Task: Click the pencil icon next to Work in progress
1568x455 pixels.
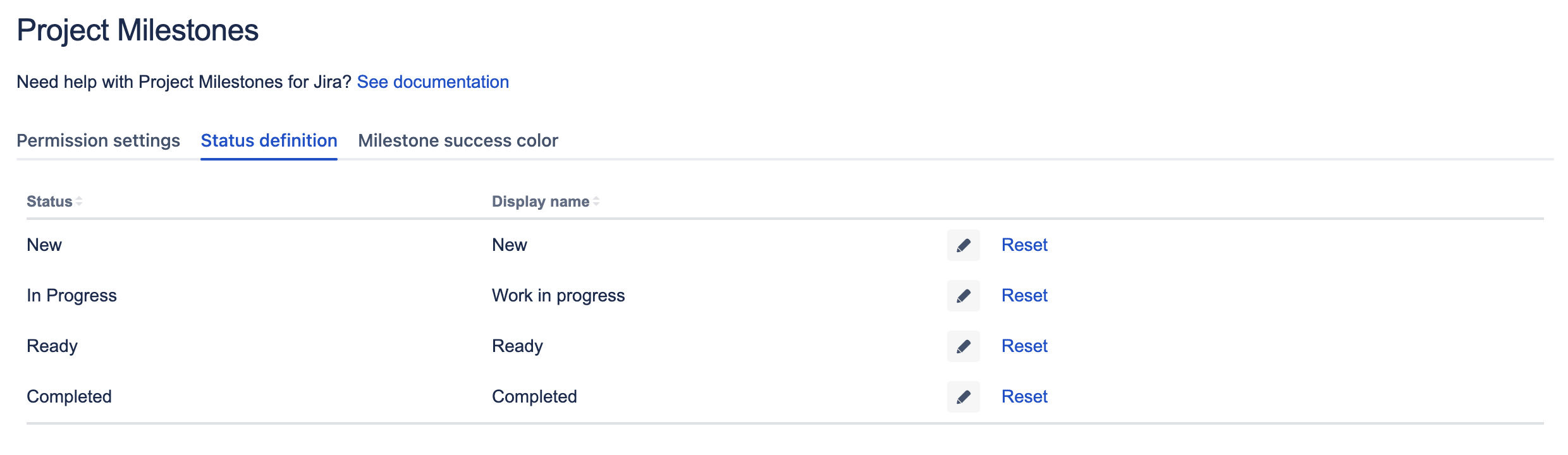Action: 964,296
